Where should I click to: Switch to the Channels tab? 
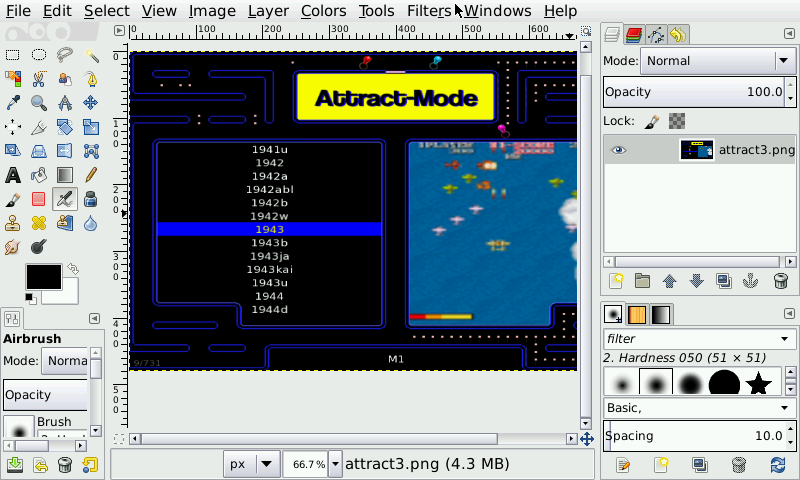tap(634, 35)
